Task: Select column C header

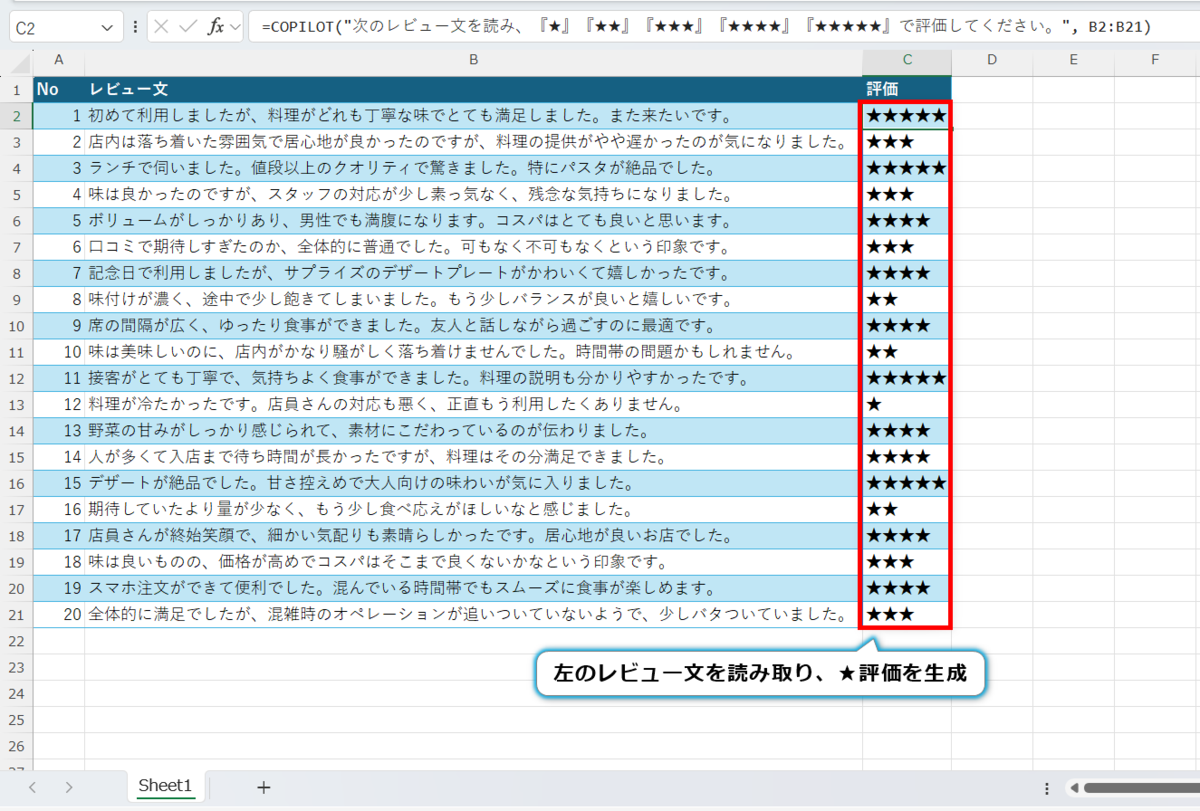Action: click(907, 60)
